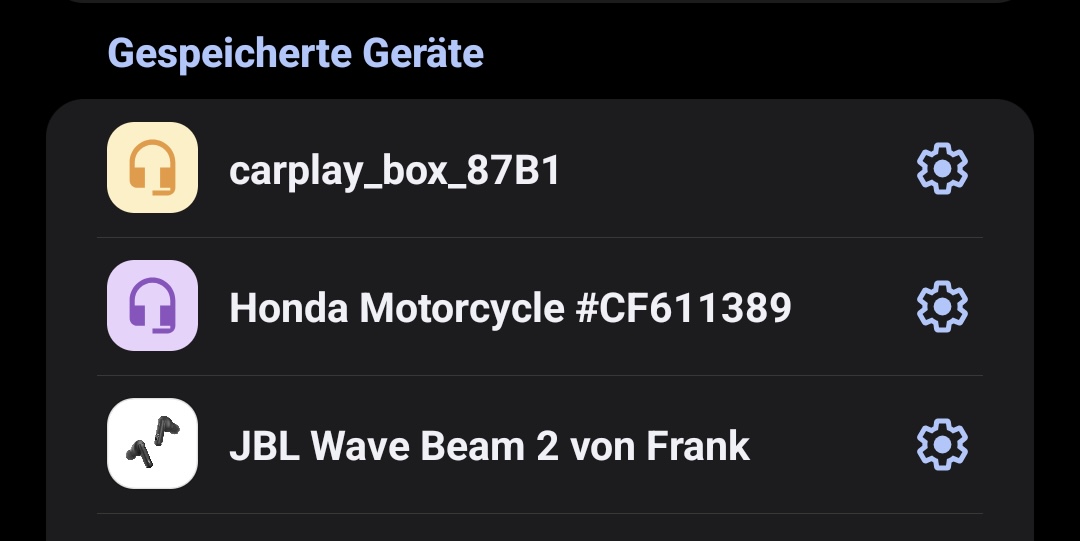Connect to the Honda Motorcycle via its label

pyautogui.click(x=510, y=308)
